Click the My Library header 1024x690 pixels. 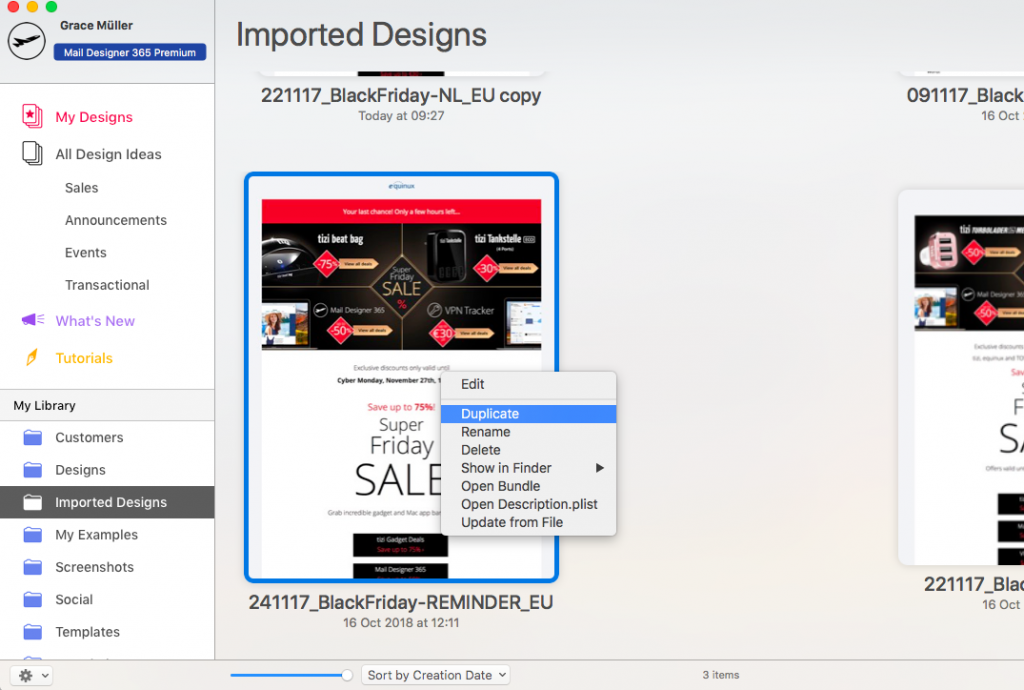tap(44, 405)
